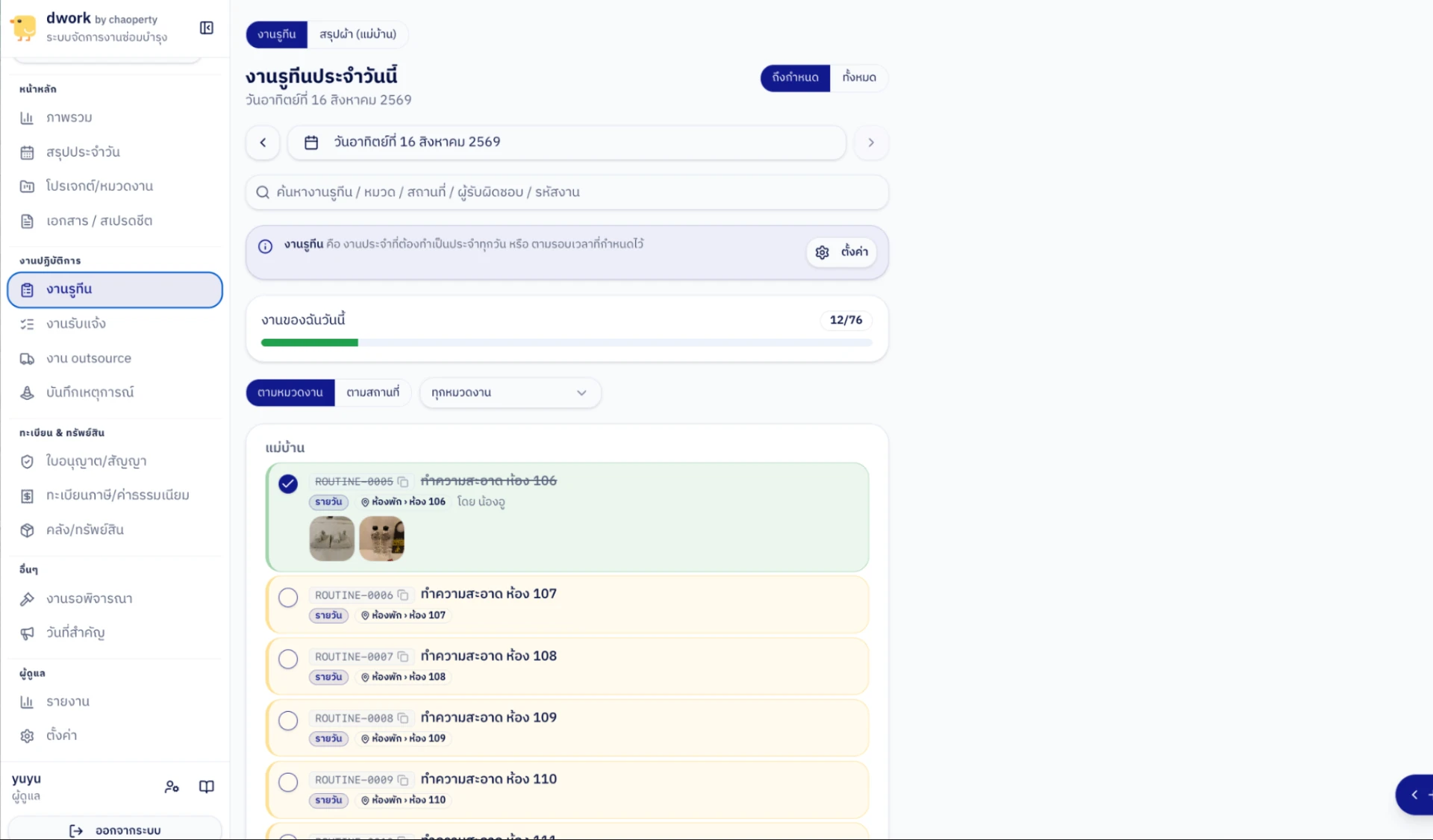The width and height of the screenshot is (1433, 840).
Task: Group tasks ตามหมวดงาน
Action: (x=290, y=392)
